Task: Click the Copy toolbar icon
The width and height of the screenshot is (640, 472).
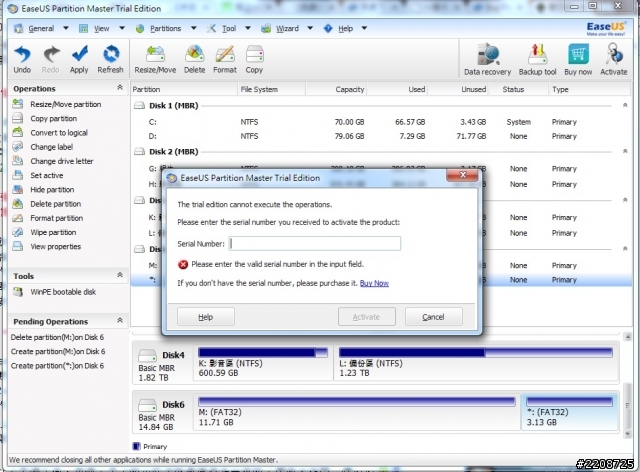Action: pos(254,60)
